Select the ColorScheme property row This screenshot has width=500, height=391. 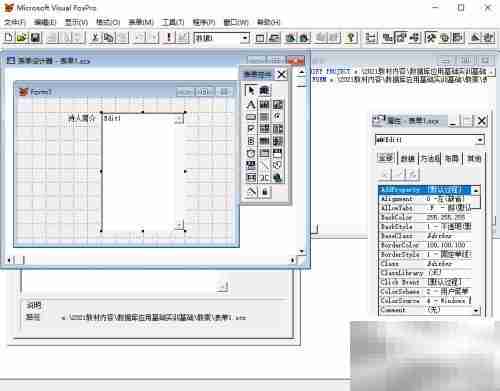pos(426,291)
